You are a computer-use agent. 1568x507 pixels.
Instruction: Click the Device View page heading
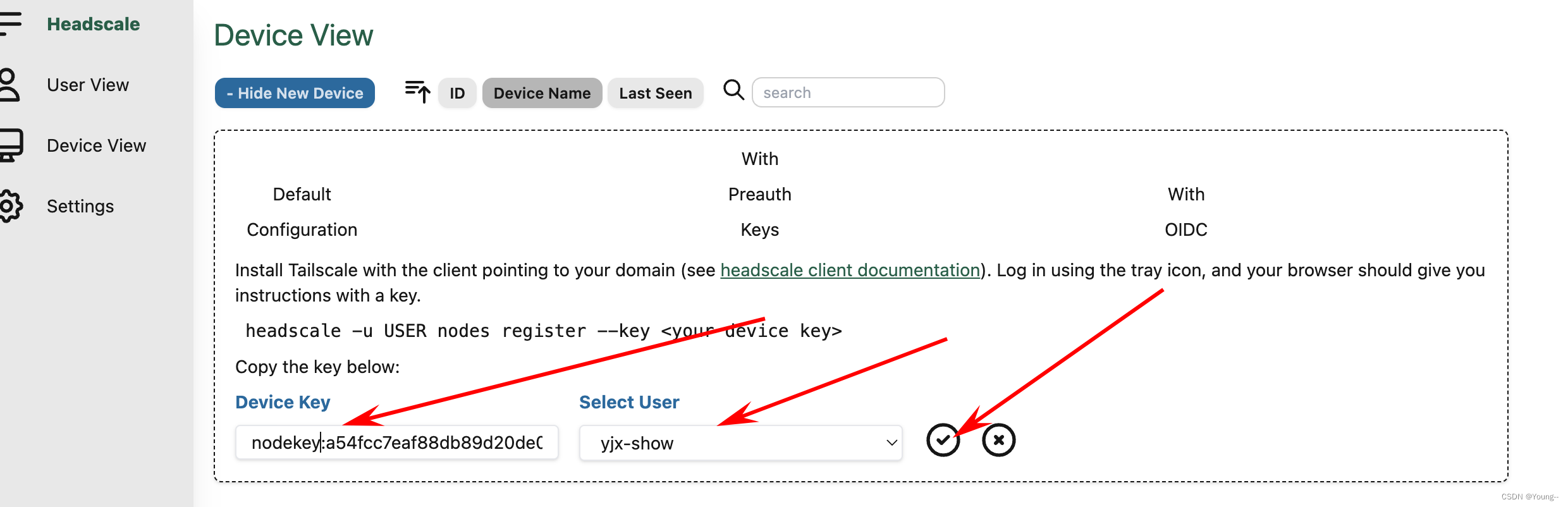pyautogui.click(x=293, y=35)
